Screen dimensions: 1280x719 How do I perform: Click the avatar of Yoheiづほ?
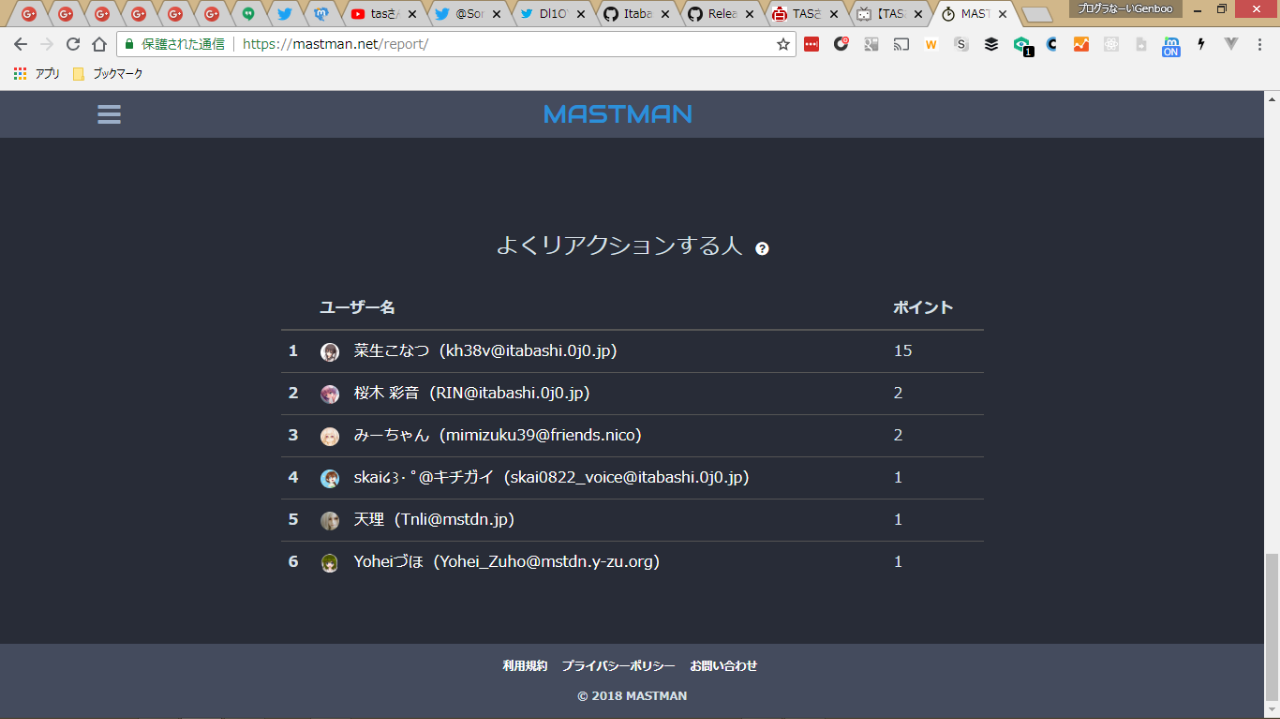click(x=330, y=563)
